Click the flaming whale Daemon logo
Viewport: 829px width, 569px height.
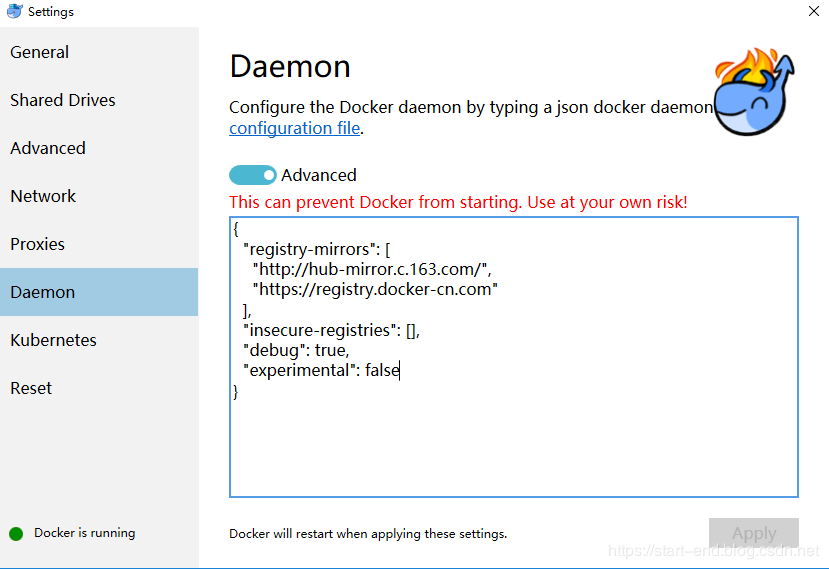(x=754, y=93)
